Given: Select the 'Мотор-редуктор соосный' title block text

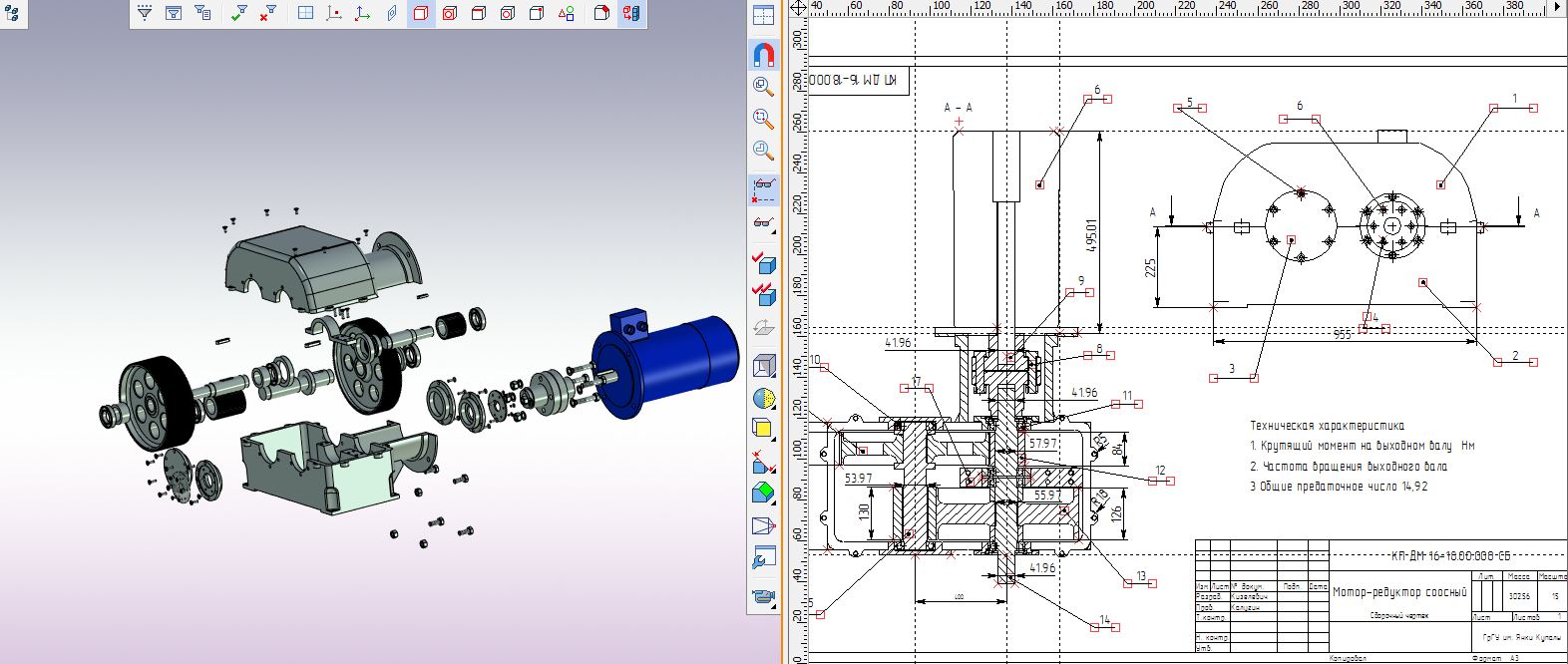Looking at the screenshot, I should [x=1399, y=592].
